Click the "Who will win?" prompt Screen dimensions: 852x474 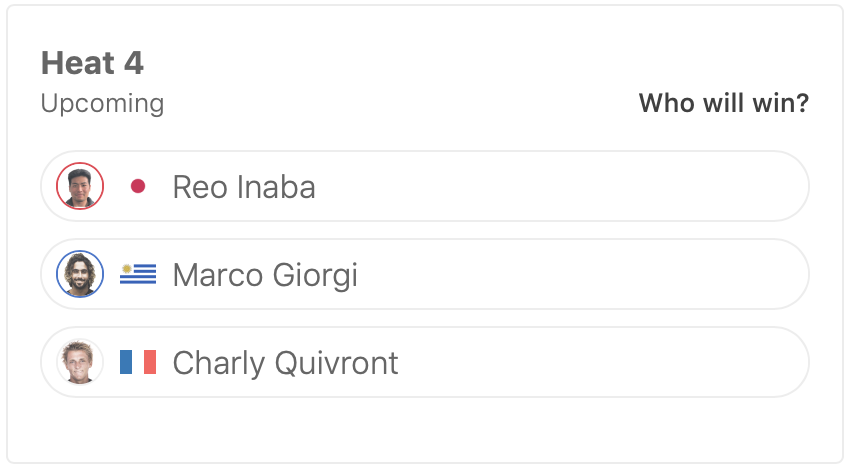(x=724, y=103)
